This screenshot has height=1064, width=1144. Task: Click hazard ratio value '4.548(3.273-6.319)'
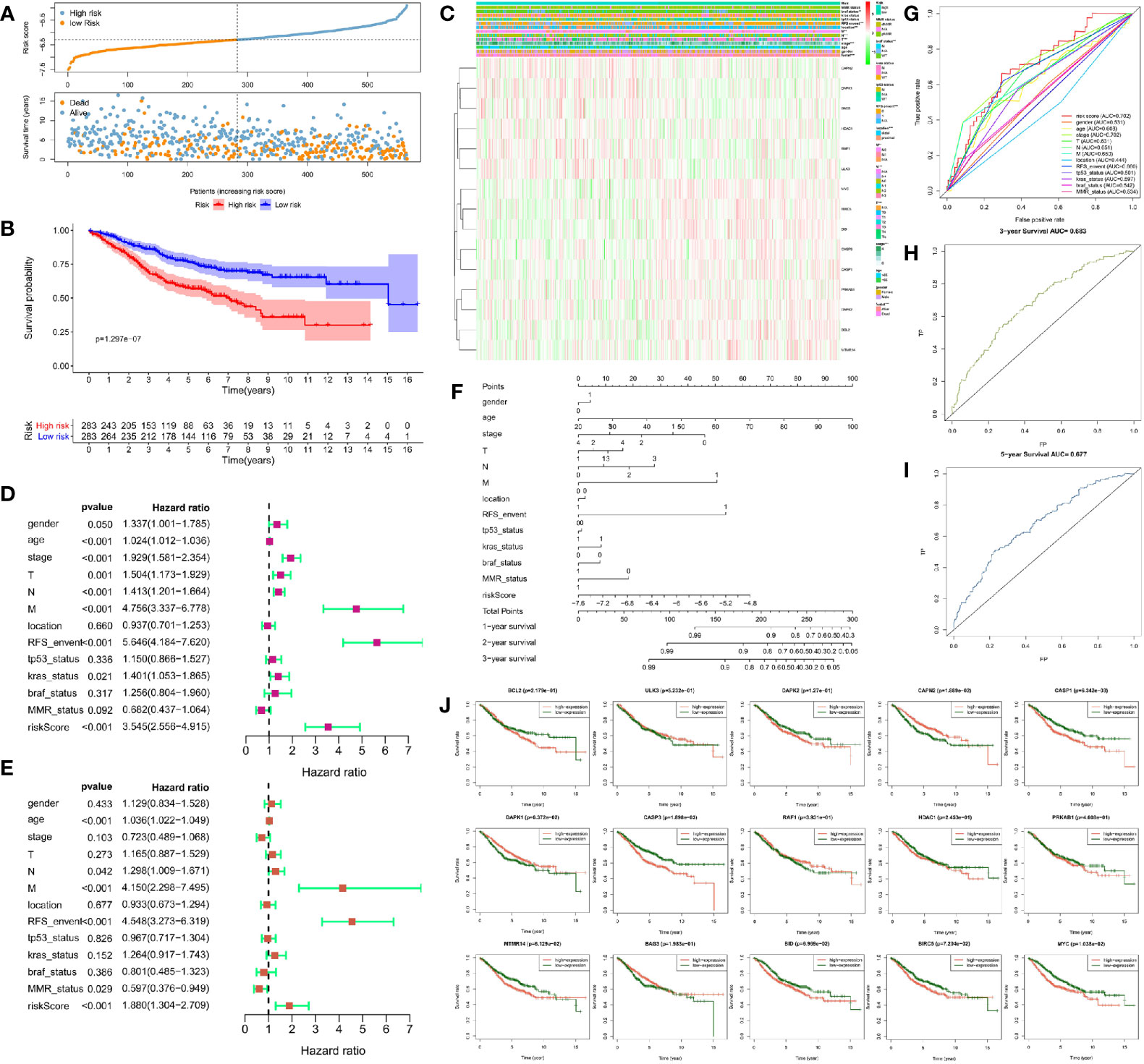point(165,922)
